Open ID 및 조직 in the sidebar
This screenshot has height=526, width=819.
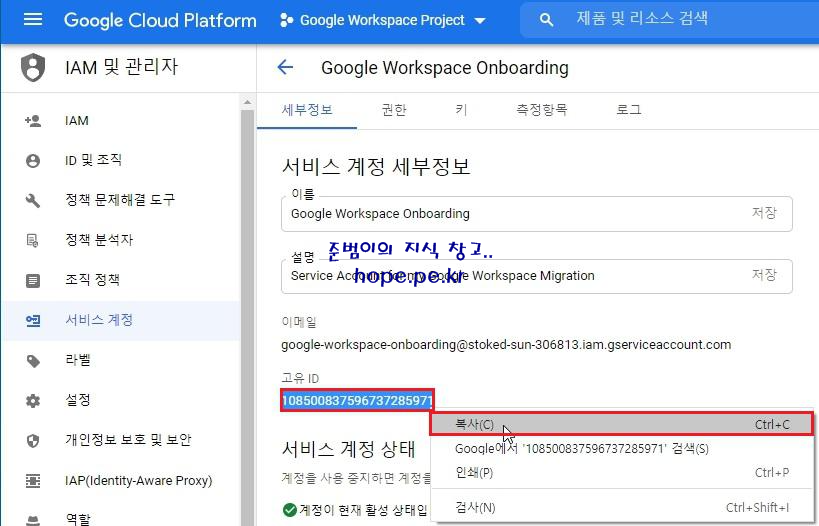pyautogui.click(x=121, y=160)
